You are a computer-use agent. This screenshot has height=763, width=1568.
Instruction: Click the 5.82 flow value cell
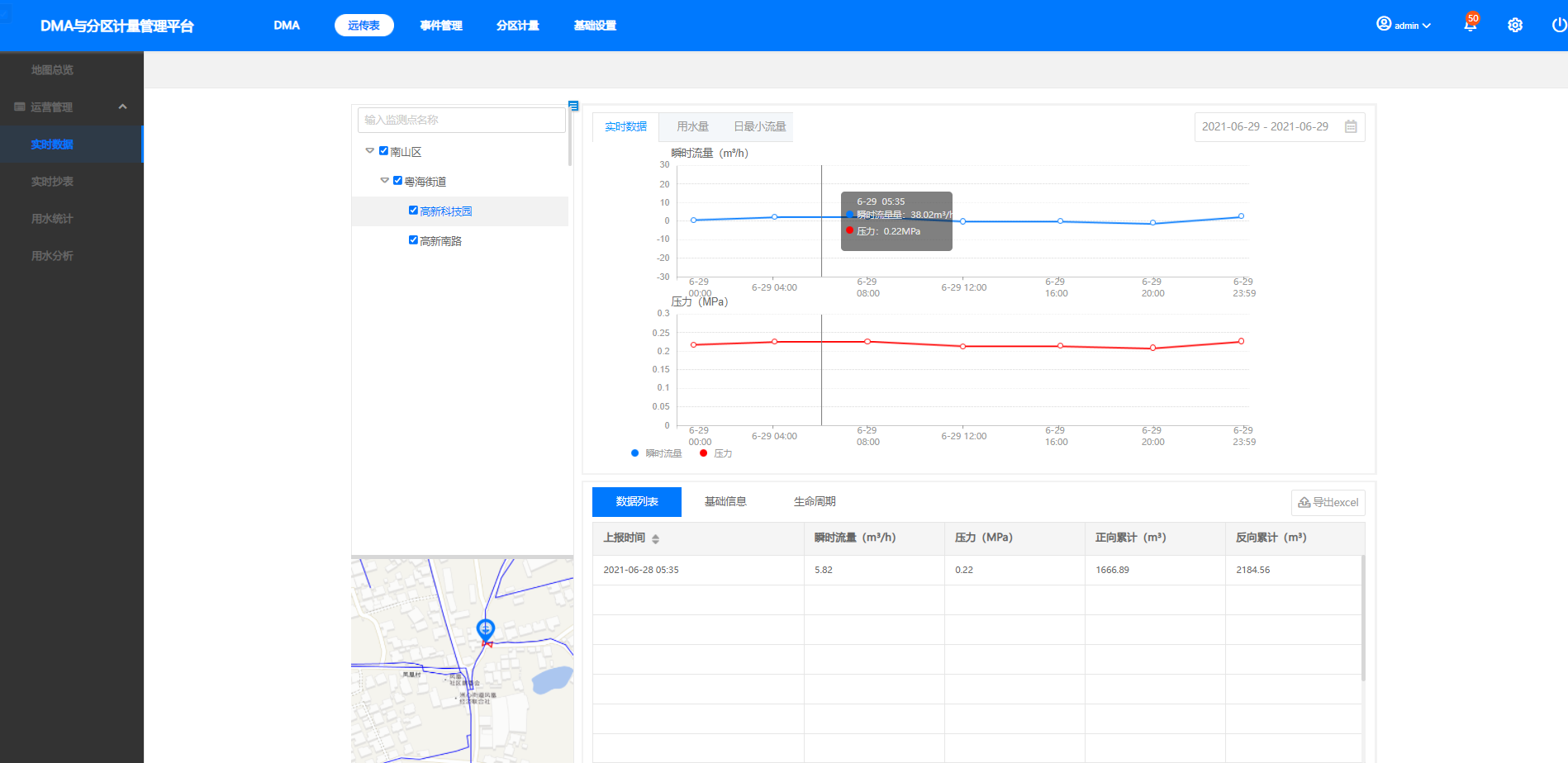tap(874, 570)
